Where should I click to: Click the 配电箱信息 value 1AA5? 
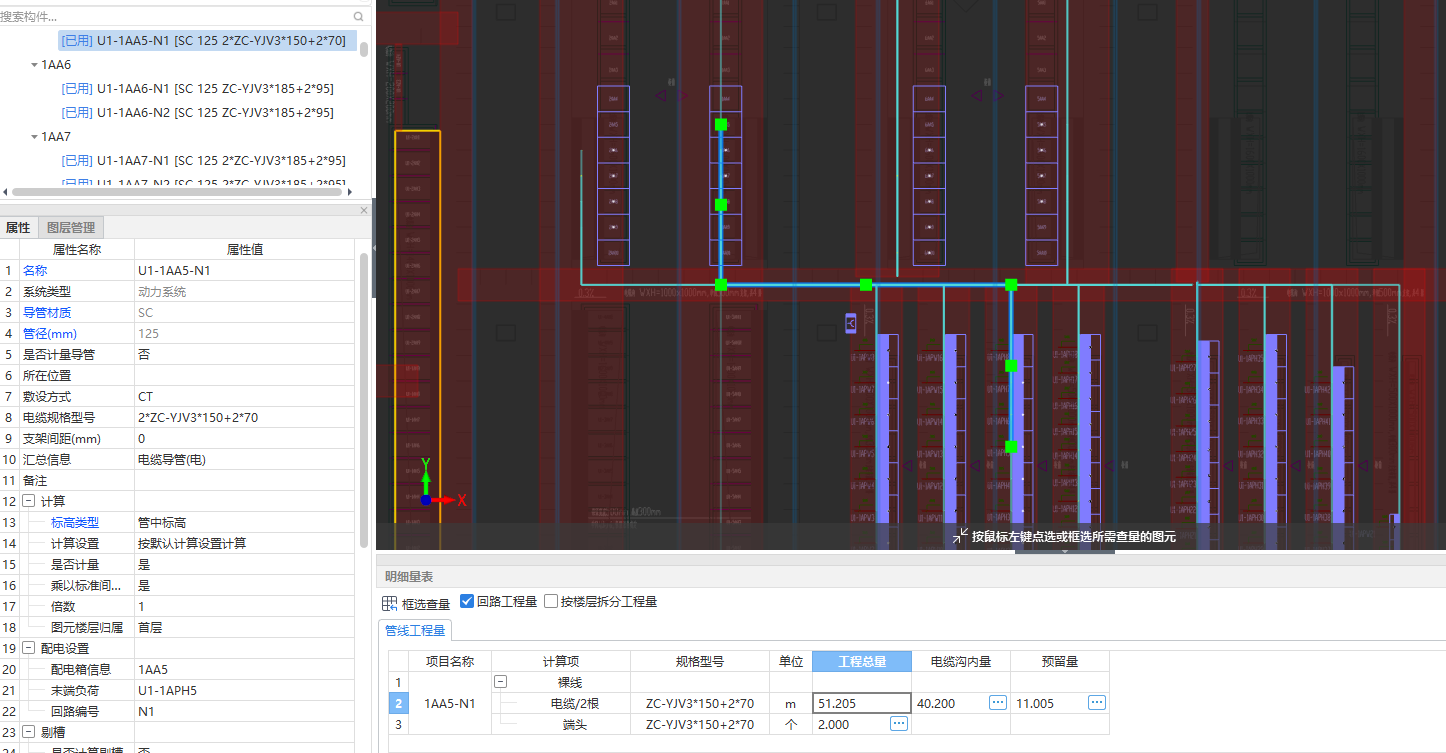pyautogui.click(x=244, y=669)
